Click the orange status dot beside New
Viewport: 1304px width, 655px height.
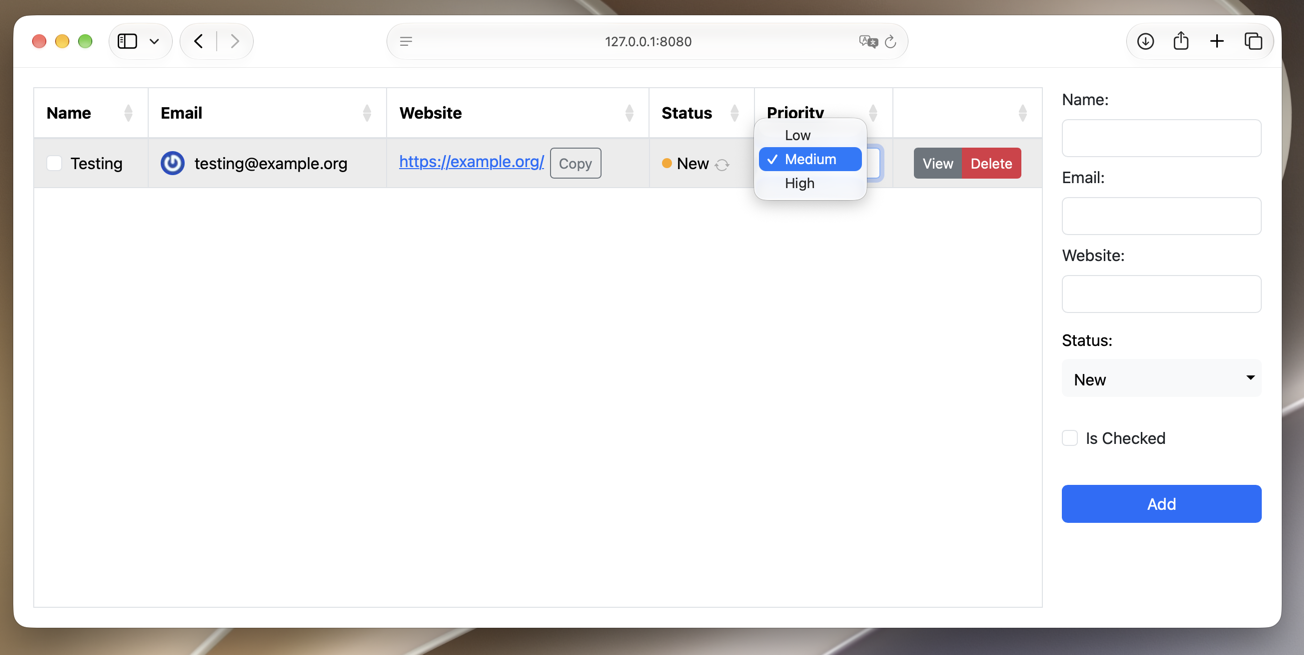click(x=667, y=163)
